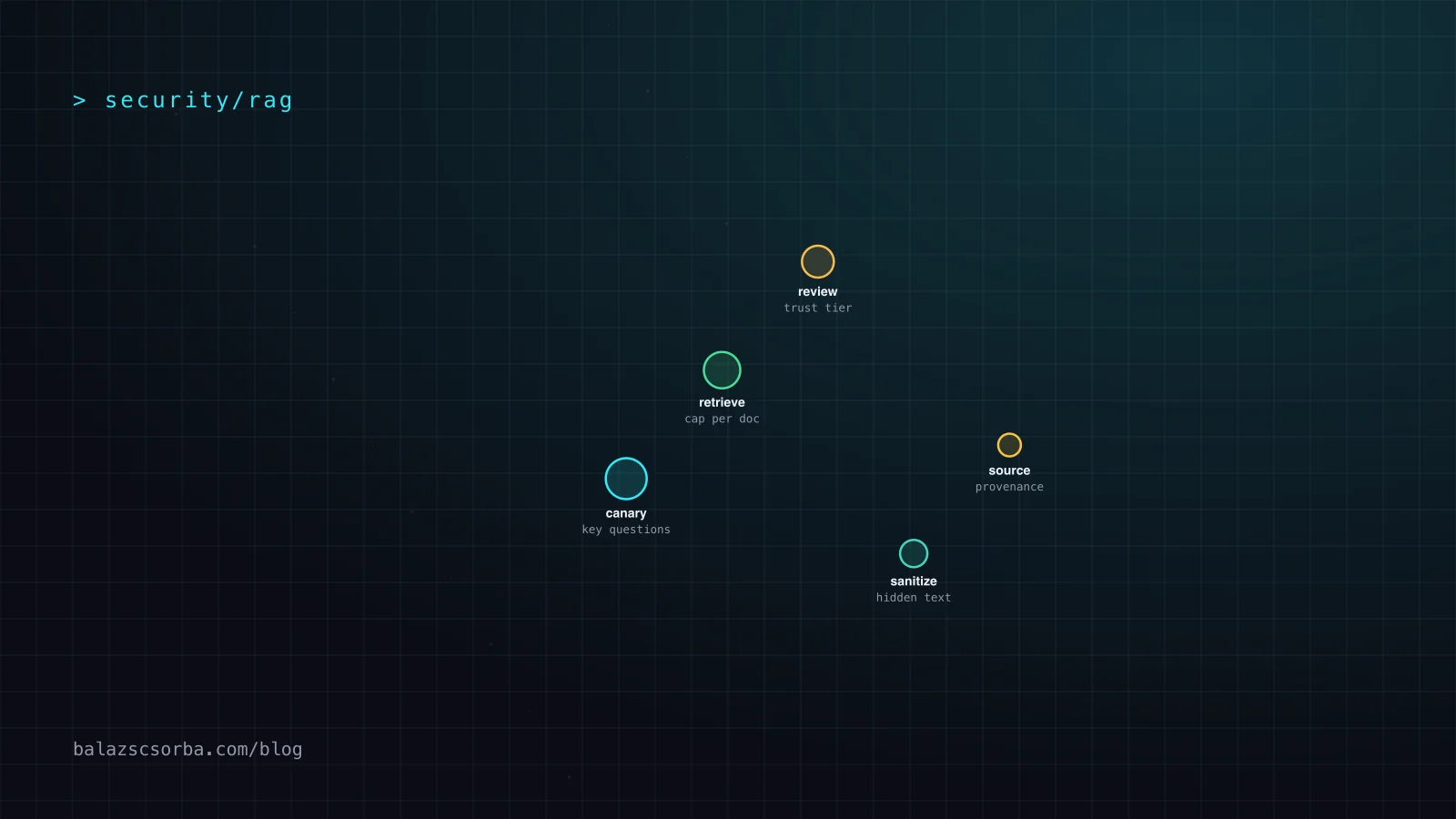This screenshot has height=819, width=1456.
Task: Click the 'cap per doc' caption
Action: click(722, 419)
